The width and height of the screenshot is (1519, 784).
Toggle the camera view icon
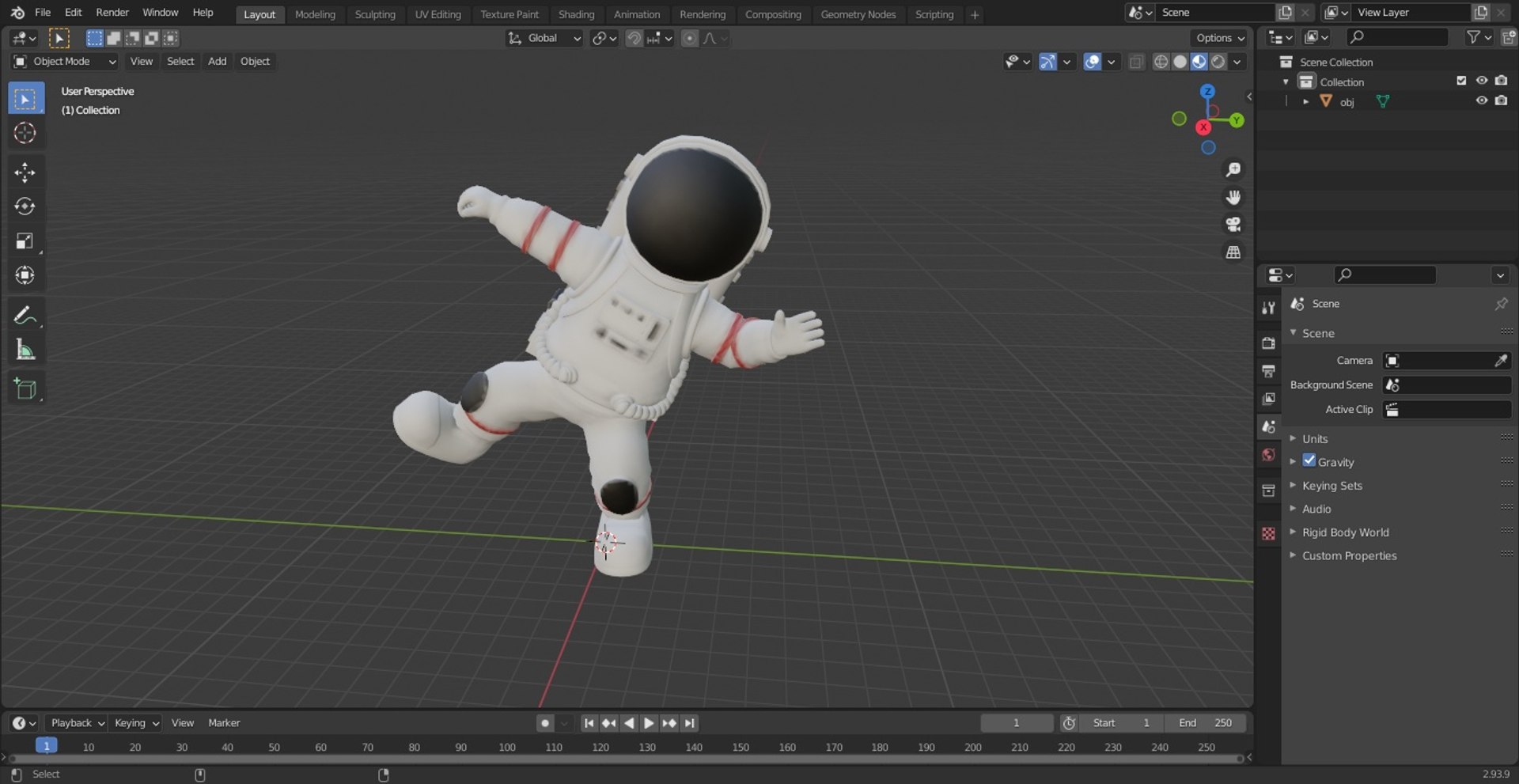coord(1233,225)
